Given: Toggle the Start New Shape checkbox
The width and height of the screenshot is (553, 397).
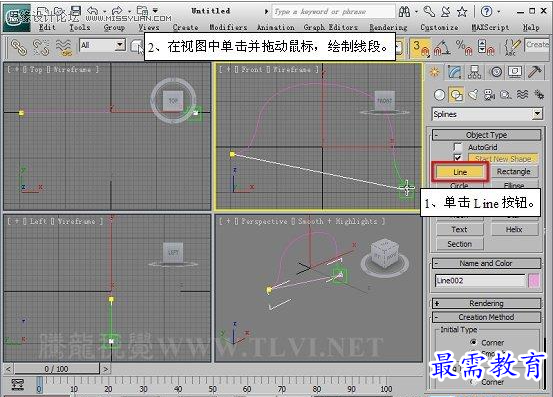Looking at the screenshot, I should (x=458, y=158).
